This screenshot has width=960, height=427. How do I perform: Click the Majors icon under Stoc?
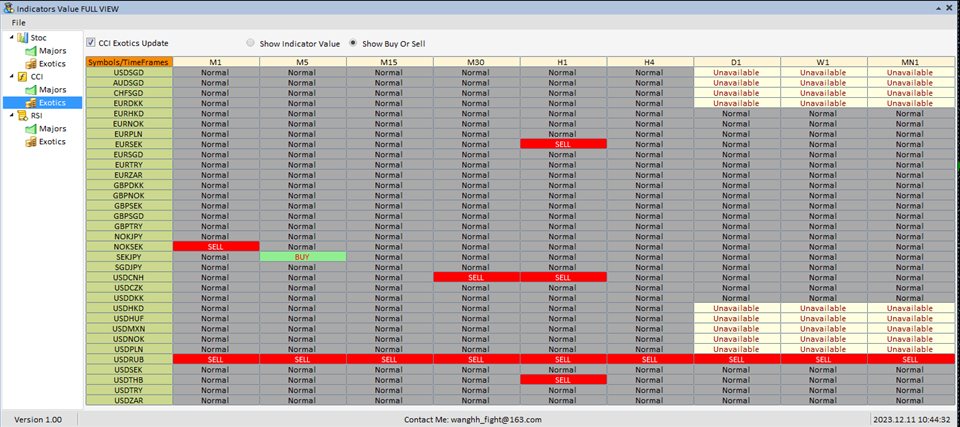31,51
